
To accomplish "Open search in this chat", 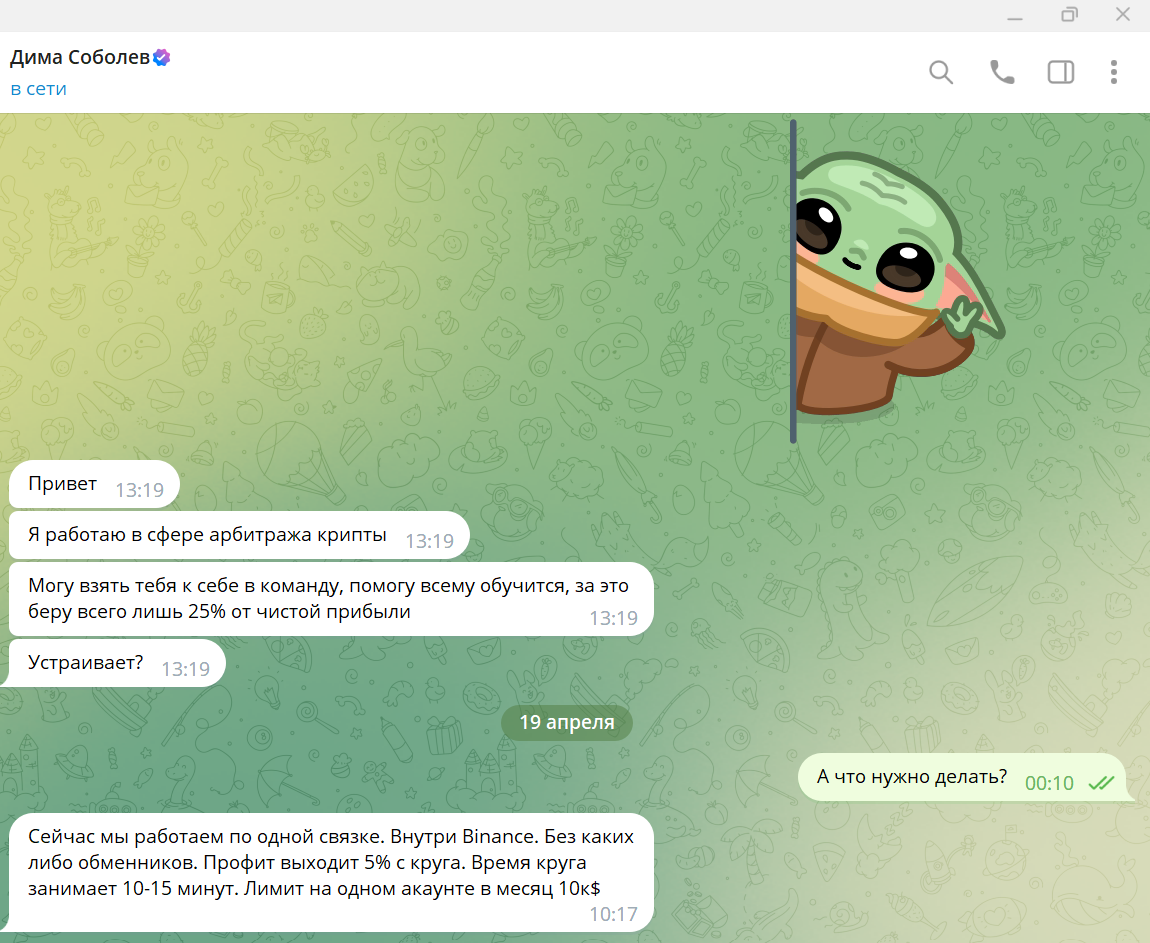I will click(x=941, y=73).
